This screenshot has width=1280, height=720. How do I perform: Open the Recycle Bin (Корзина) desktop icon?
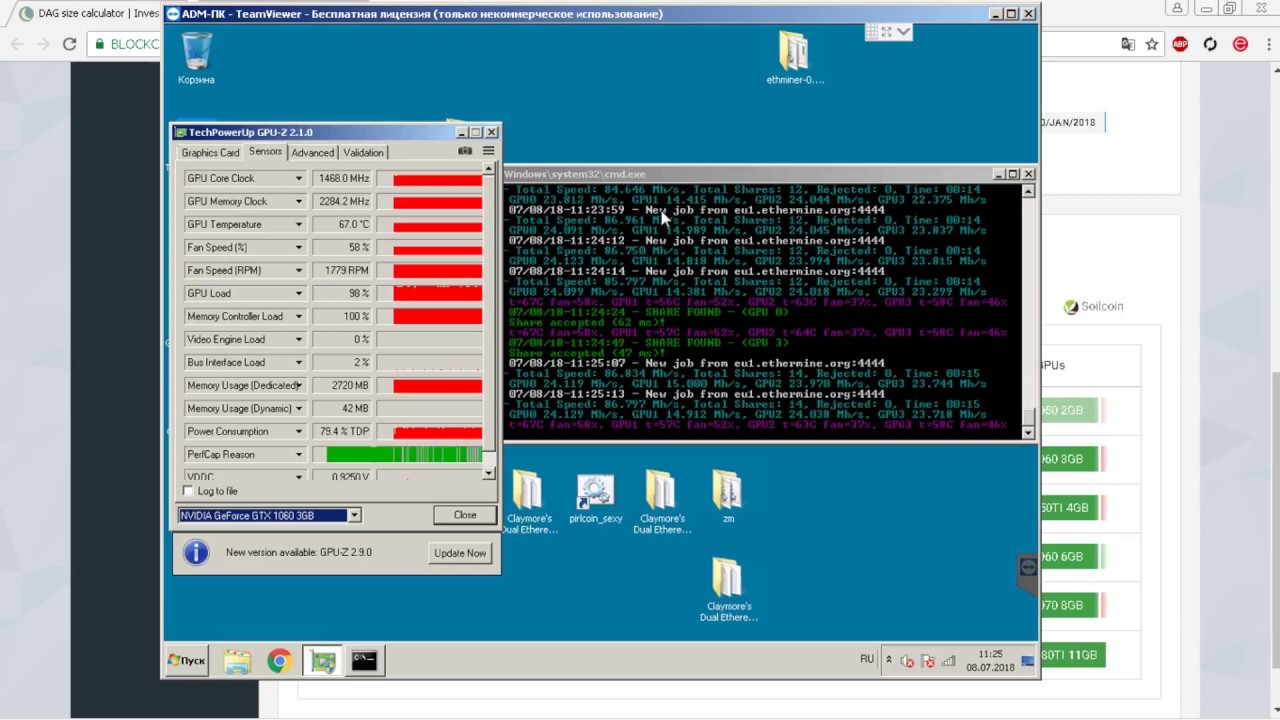click(196, 58)
